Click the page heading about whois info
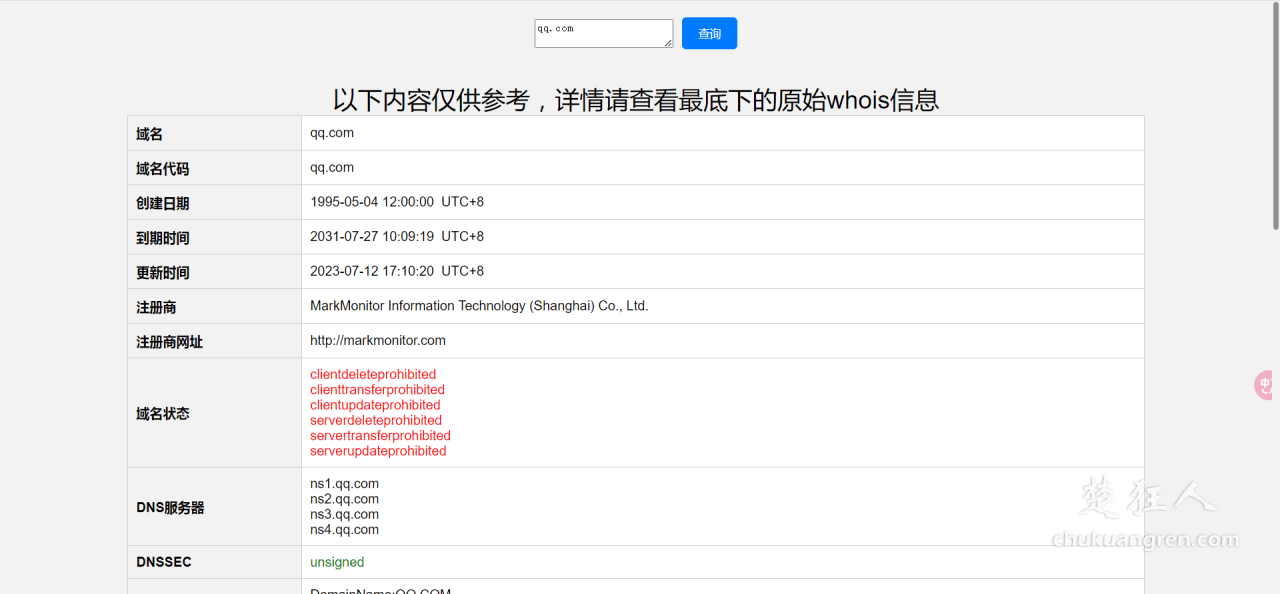The image size is (1280, 594). click(x=635, y=100)
